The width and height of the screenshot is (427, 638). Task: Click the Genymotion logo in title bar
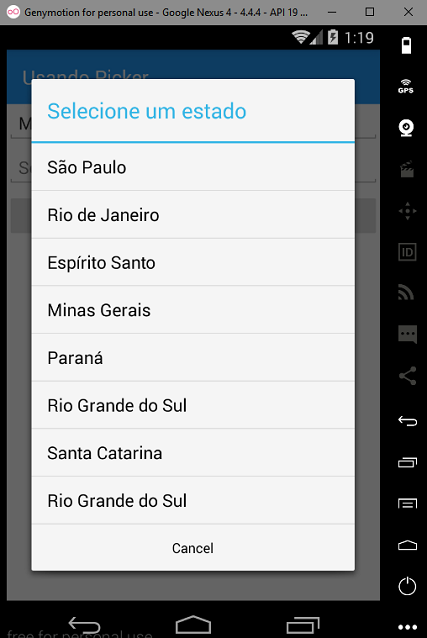pyautogui.click(x=13, y=12)
